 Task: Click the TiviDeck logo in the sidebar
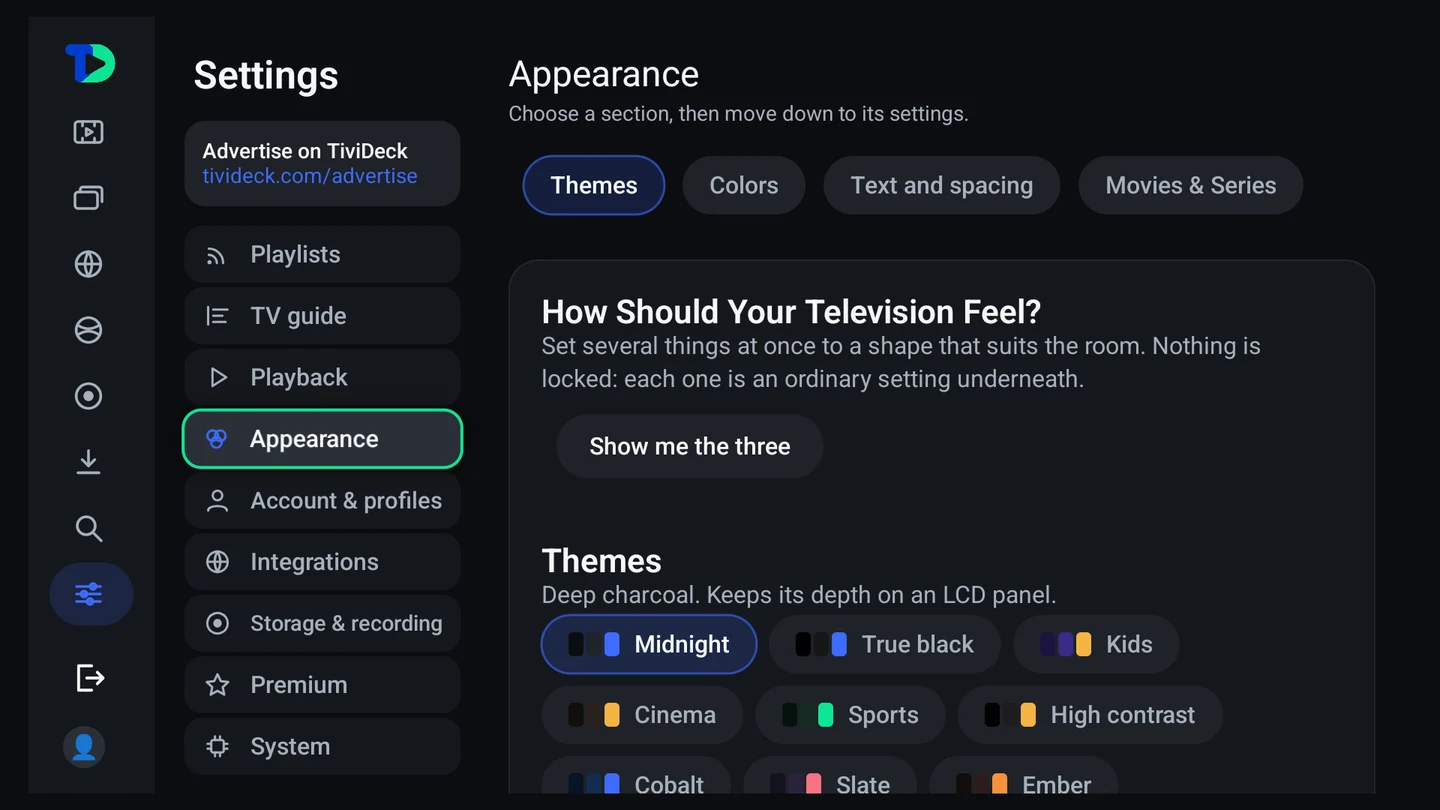pyautogui.click(x=90, y=63)
